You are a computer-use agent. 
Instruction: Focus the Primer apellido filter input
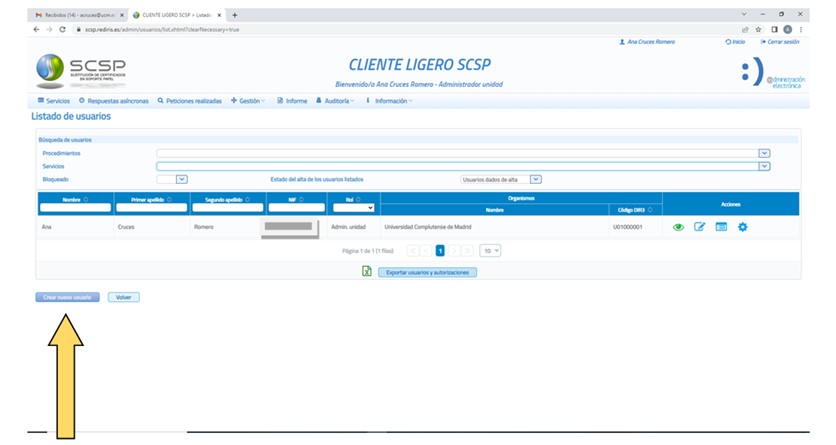(151, 208)
